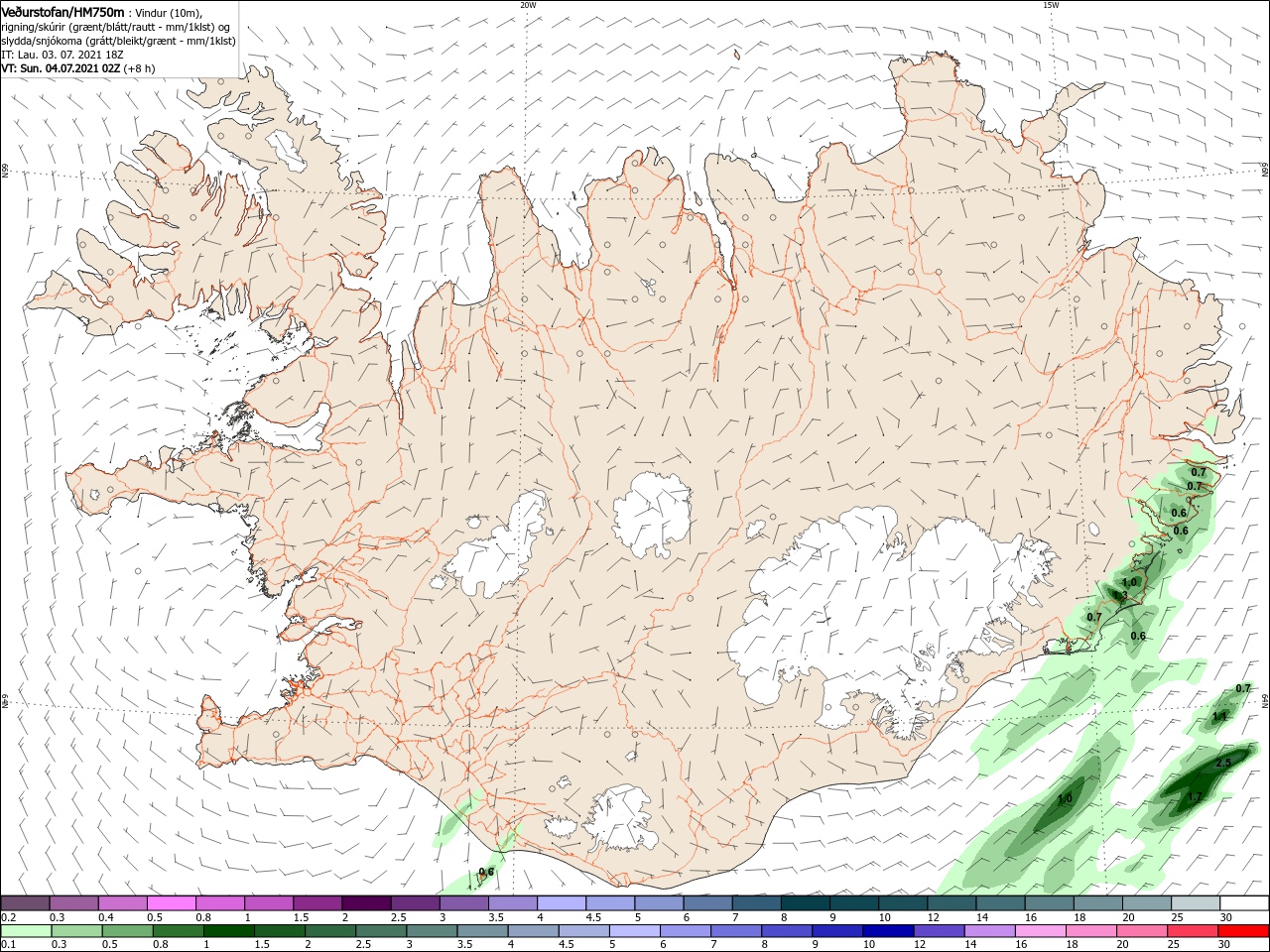Select the pale grey 25 swatch, upper legend
Screen dimensions: 1270x952
(1196, 903)
